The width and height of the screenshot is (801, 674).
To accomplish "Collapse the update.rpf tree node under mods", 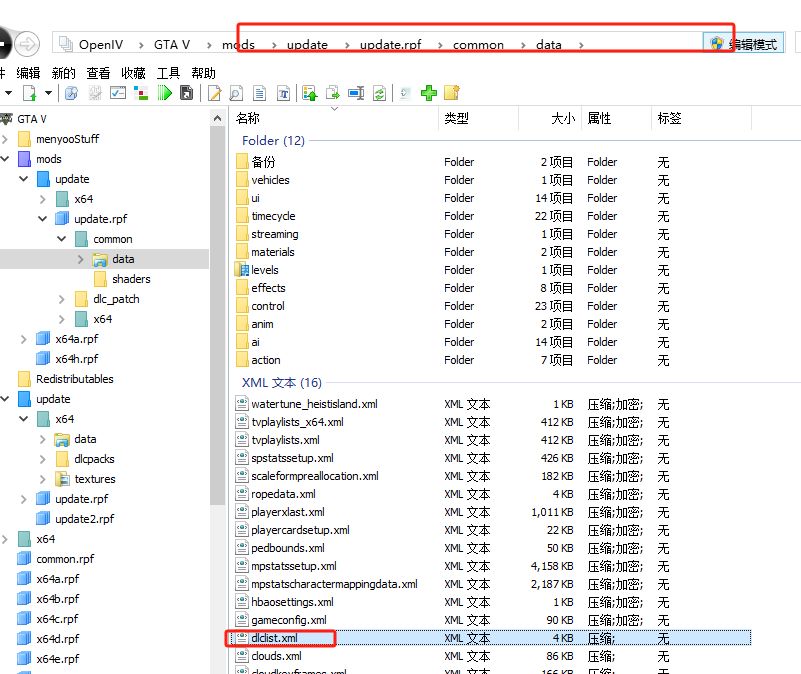I will 43,219.
